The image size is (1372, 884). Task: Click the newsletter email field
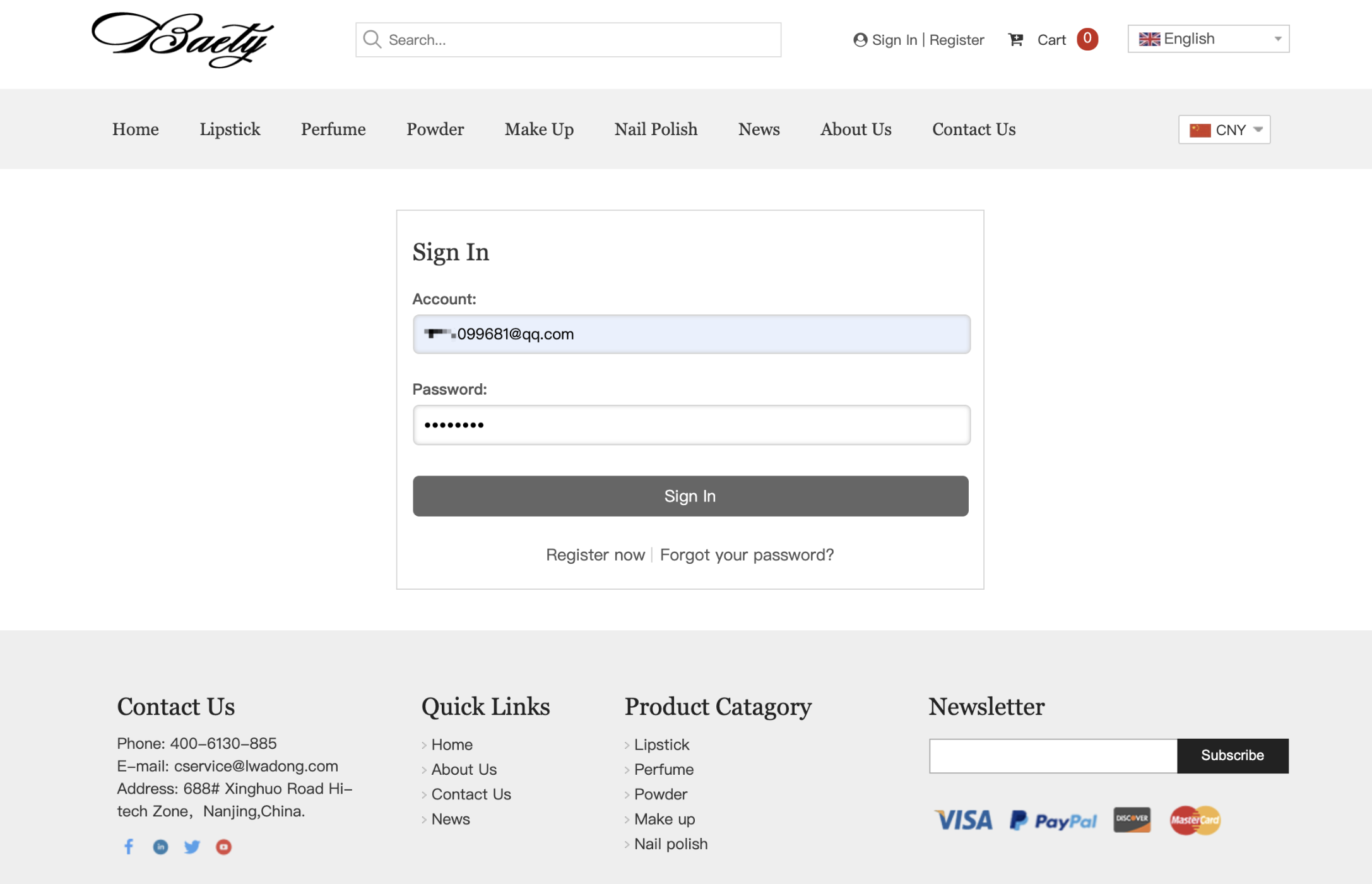1053,756
